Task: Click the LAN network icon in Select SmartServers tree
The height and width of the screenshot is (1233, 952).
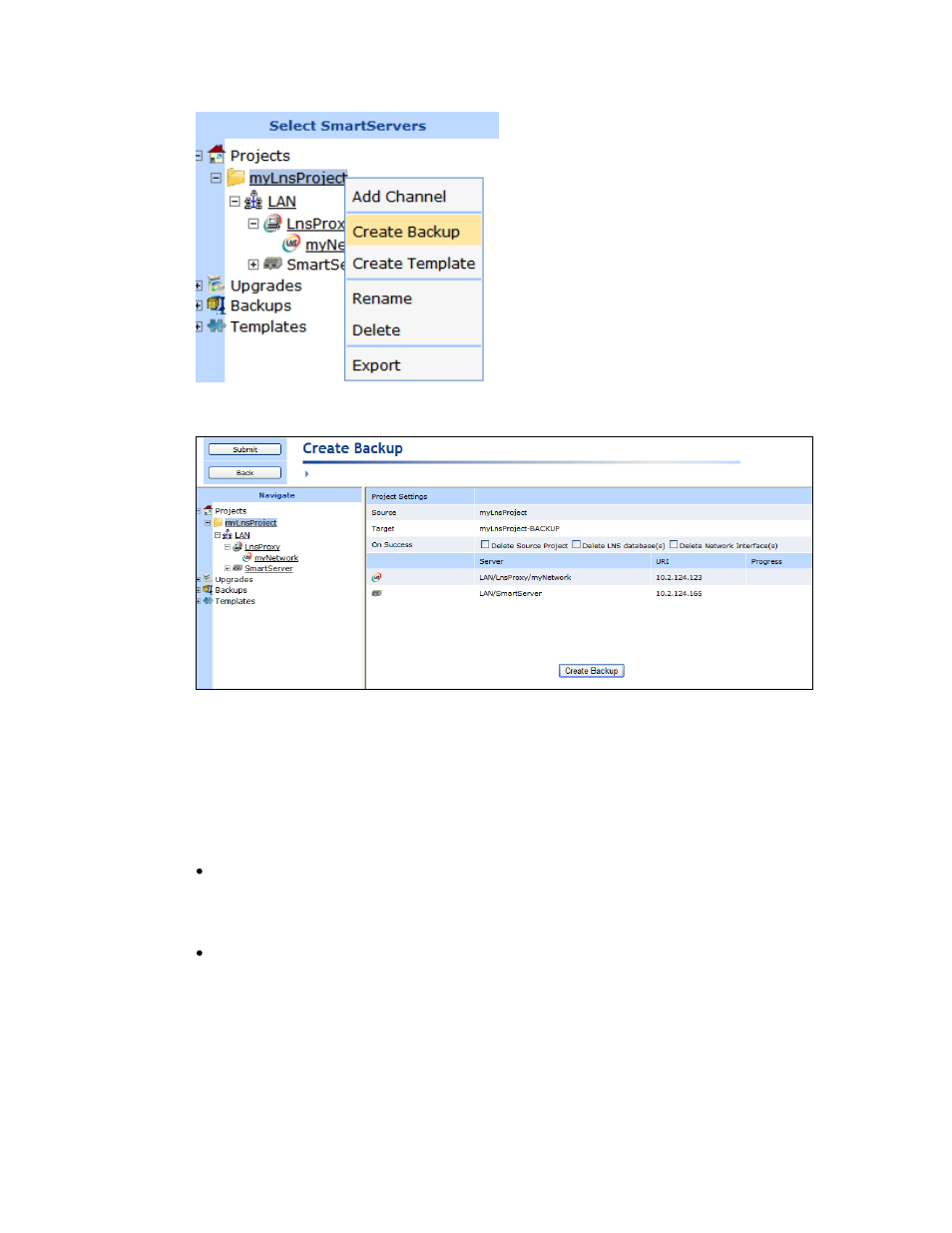Action: tap(253, 201)
